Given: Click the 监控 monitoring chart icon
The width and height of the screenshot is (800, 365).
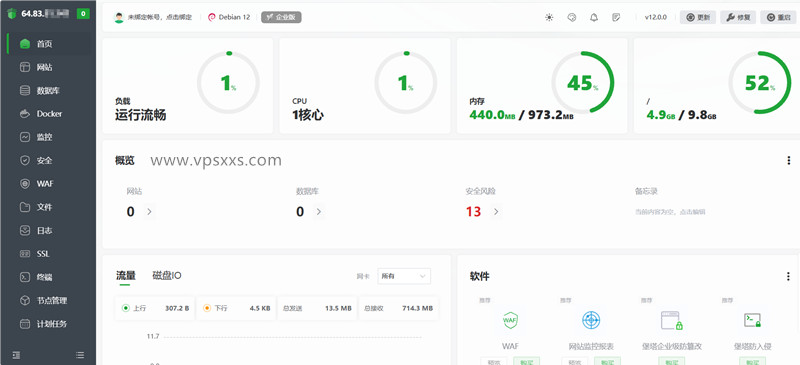Looking at the screenshot, I should (x=25, y=137).
